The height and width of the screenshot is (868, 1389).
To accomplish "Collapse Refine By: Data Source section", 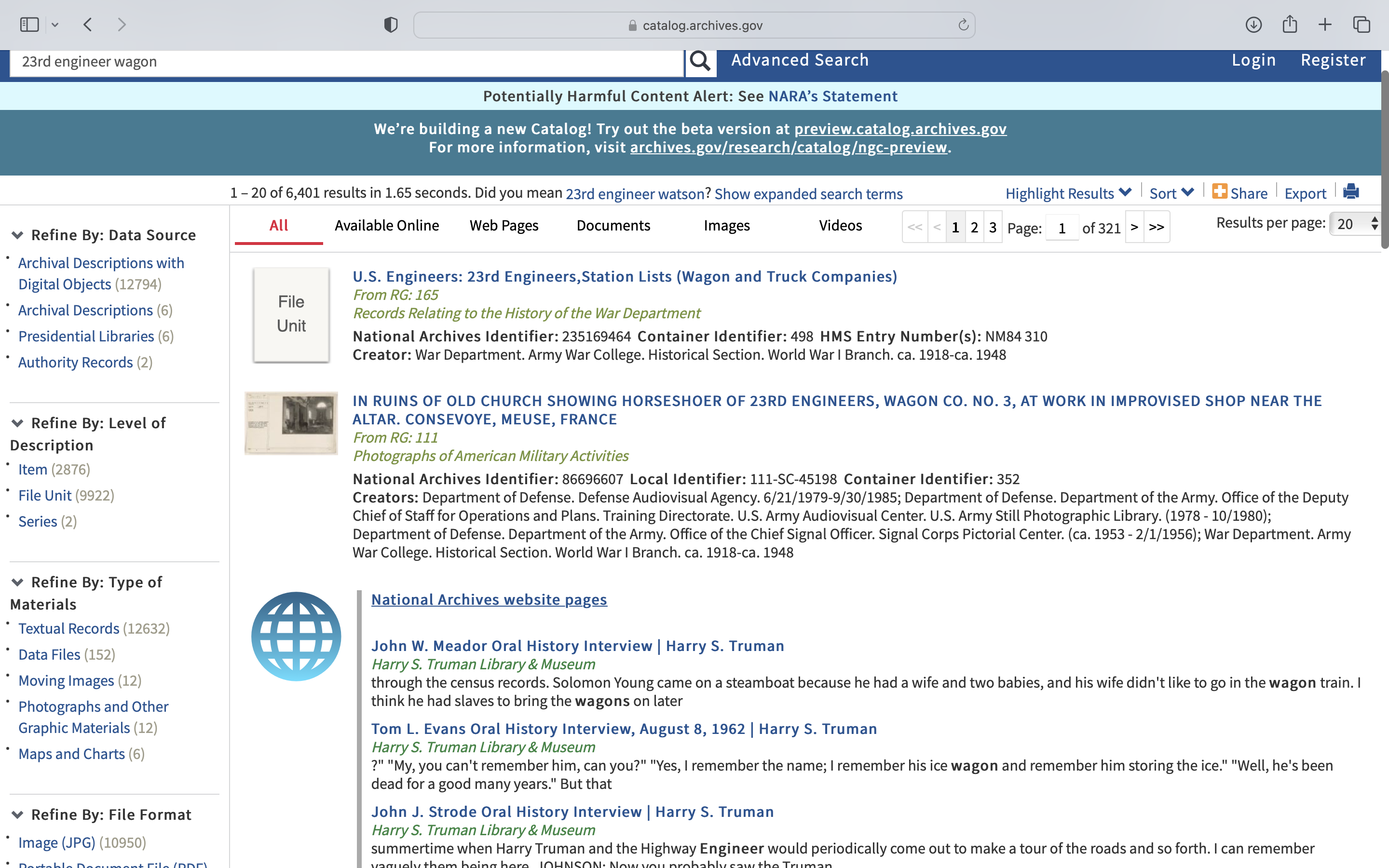I will coord(18,235).
